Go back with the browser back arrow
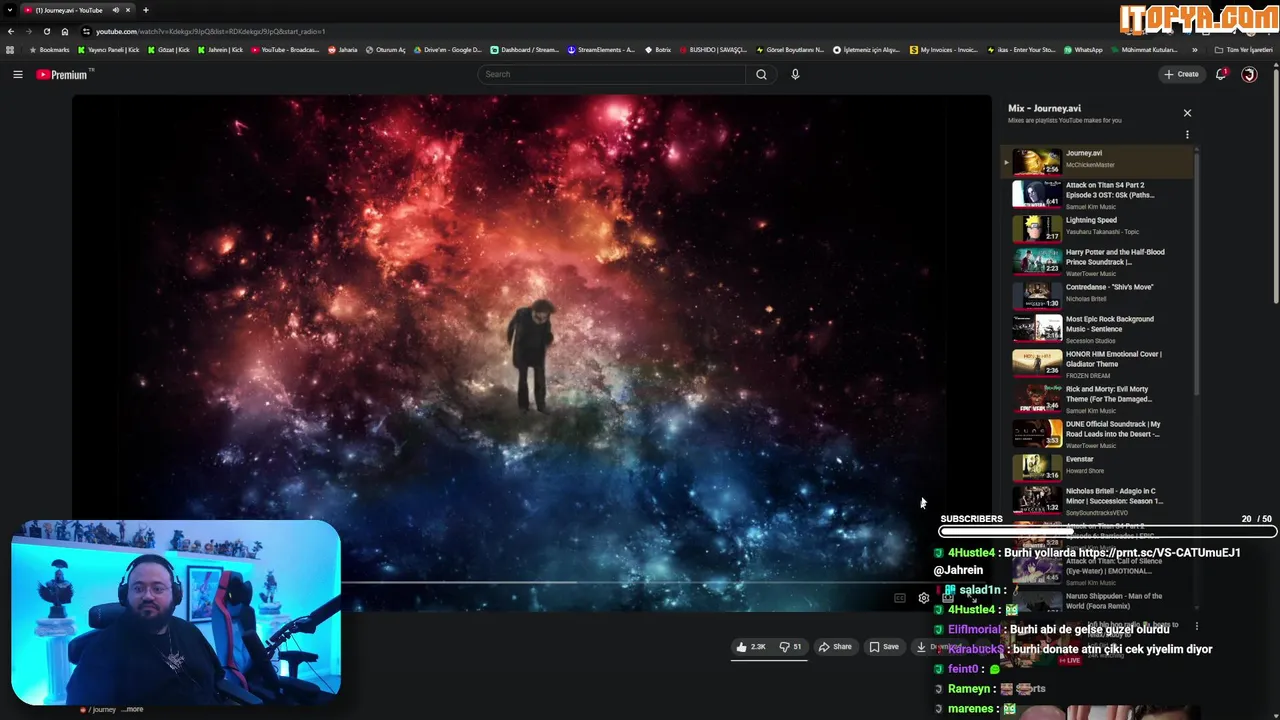This screenshot has height=720, width=1280. pyautogui.click(x=10, y=31)
